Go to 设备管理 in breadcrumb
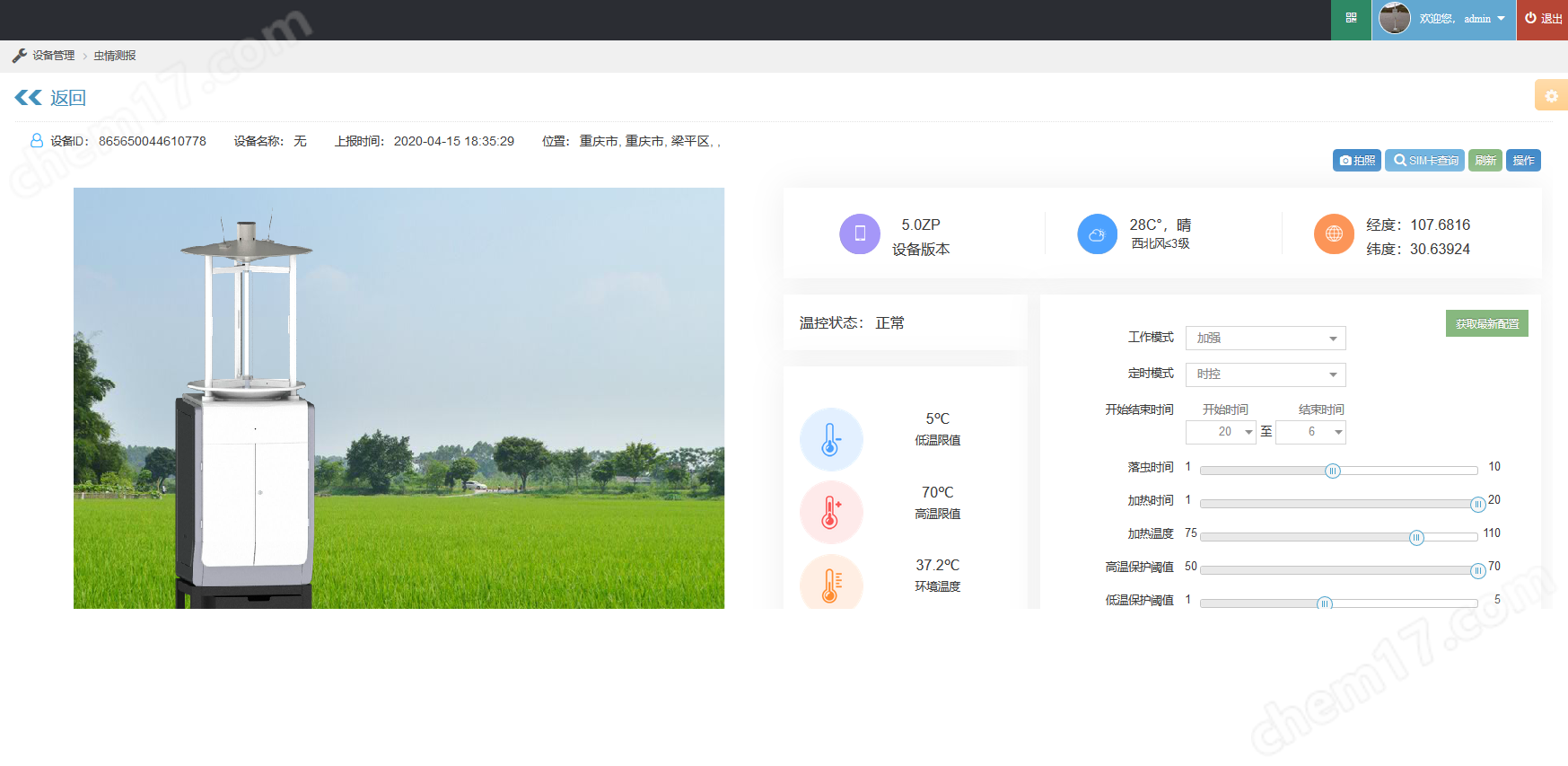Image resolution: width=1568 pixels, height=766 pixels. 53,56
